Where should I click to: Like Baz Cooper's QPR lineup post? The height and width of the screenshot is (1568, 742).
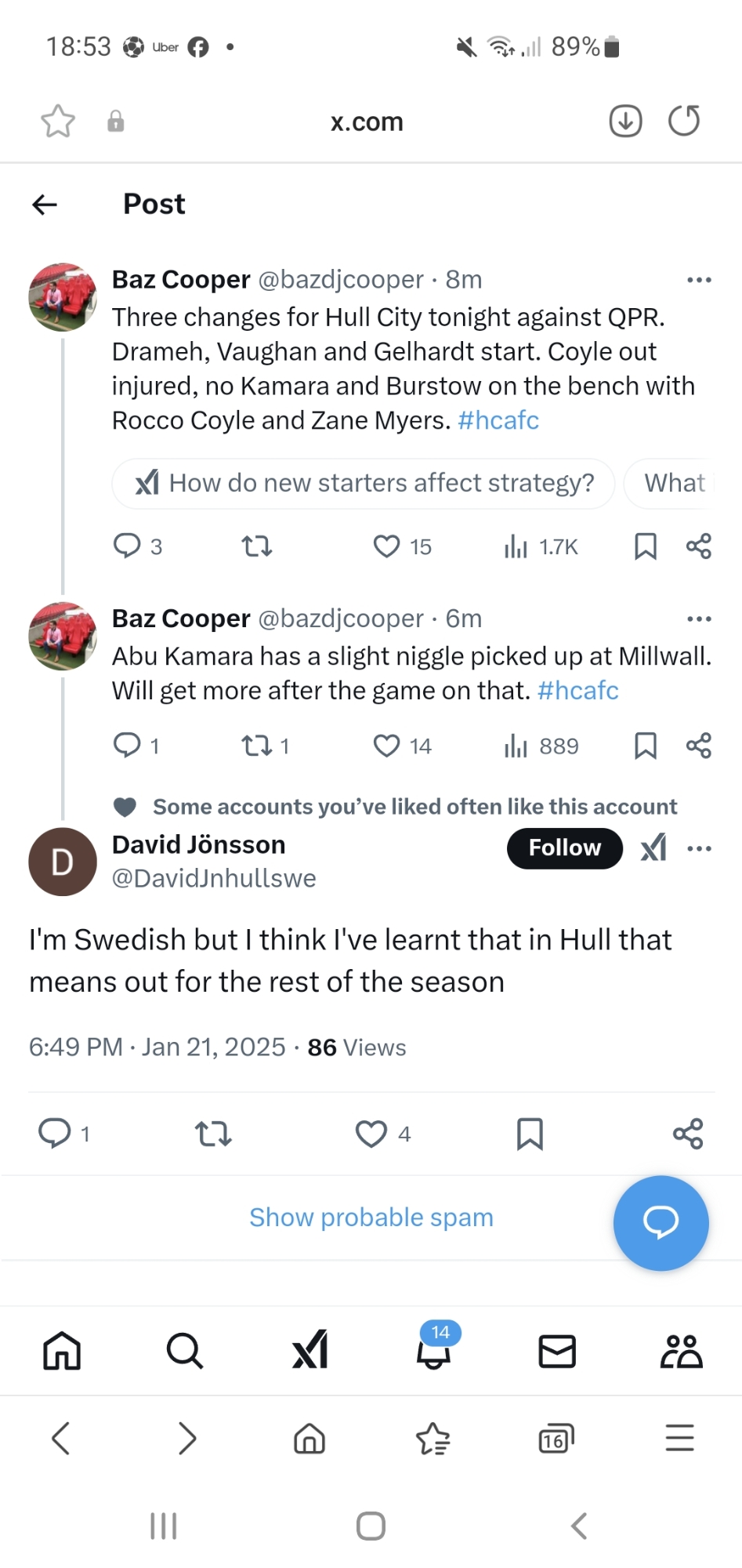[386, 546]
